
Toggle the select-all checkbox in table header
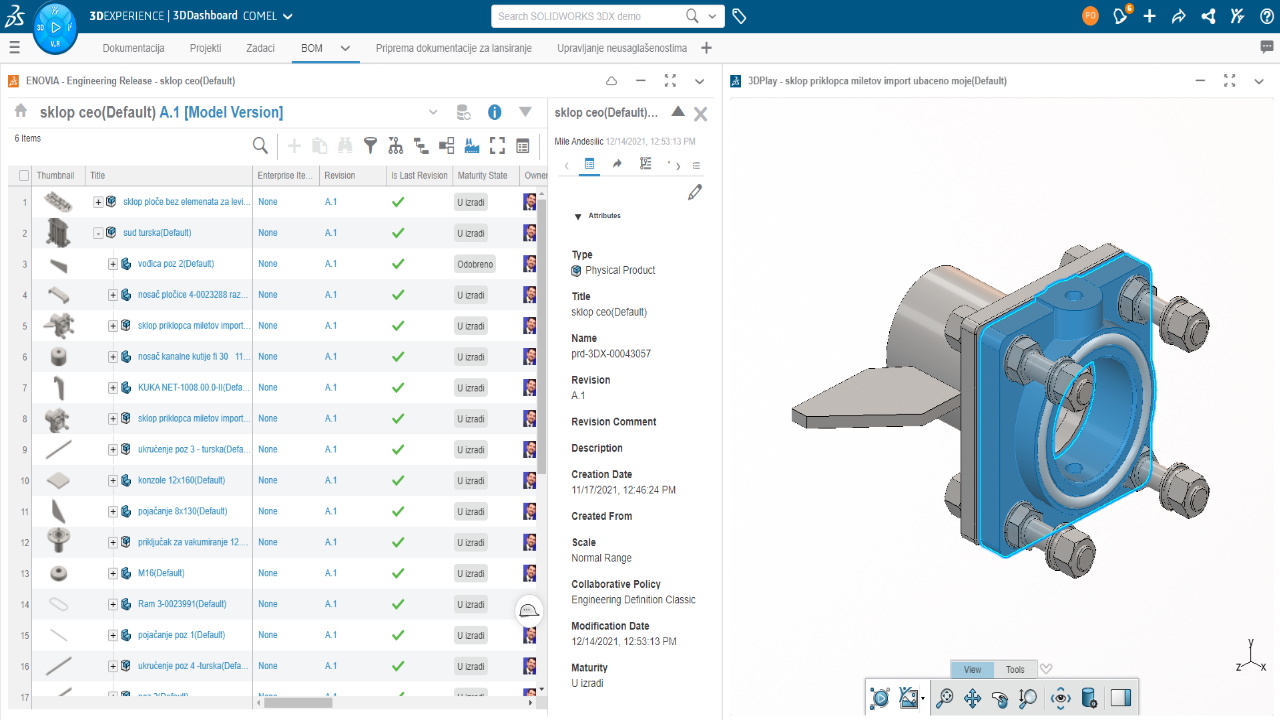tap(24, 176)
